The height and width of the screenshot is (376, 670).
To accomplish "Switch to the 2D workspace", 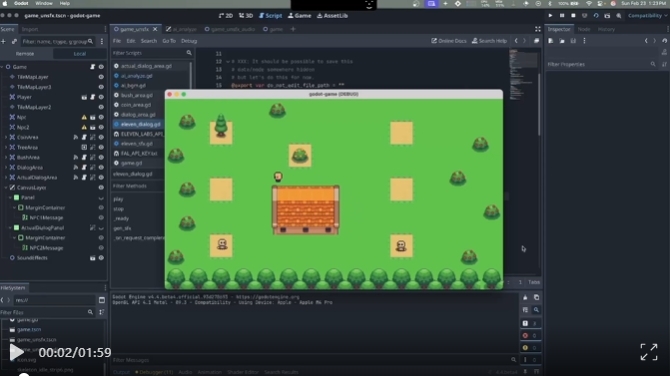I will 226,16.
